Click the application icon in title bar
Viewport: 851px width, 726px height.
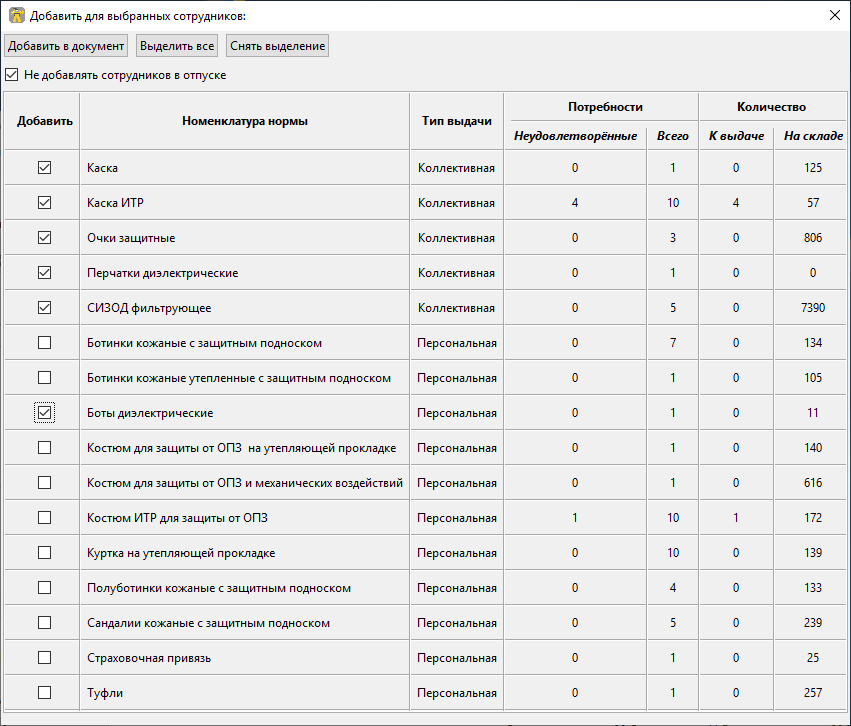17,15
